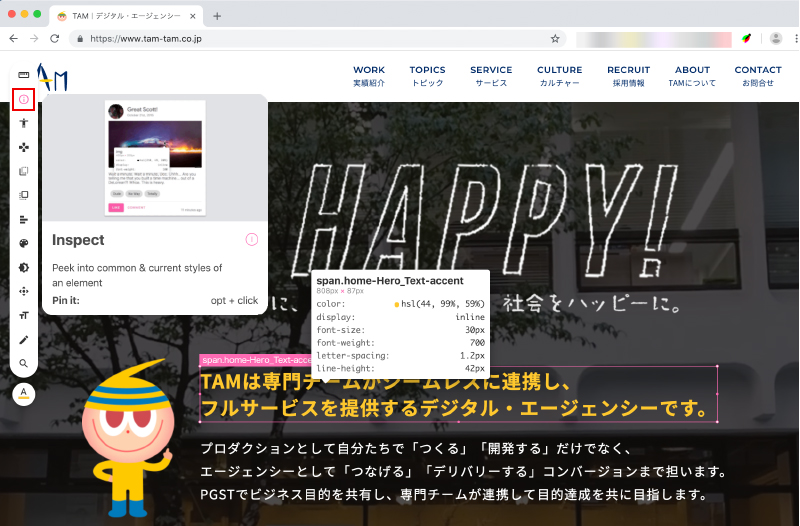The height and width of the screenshot is (526, 800).
Task: Click paragraph line PGSTでビジネス目的を共有し
Action: click(454, 494)
